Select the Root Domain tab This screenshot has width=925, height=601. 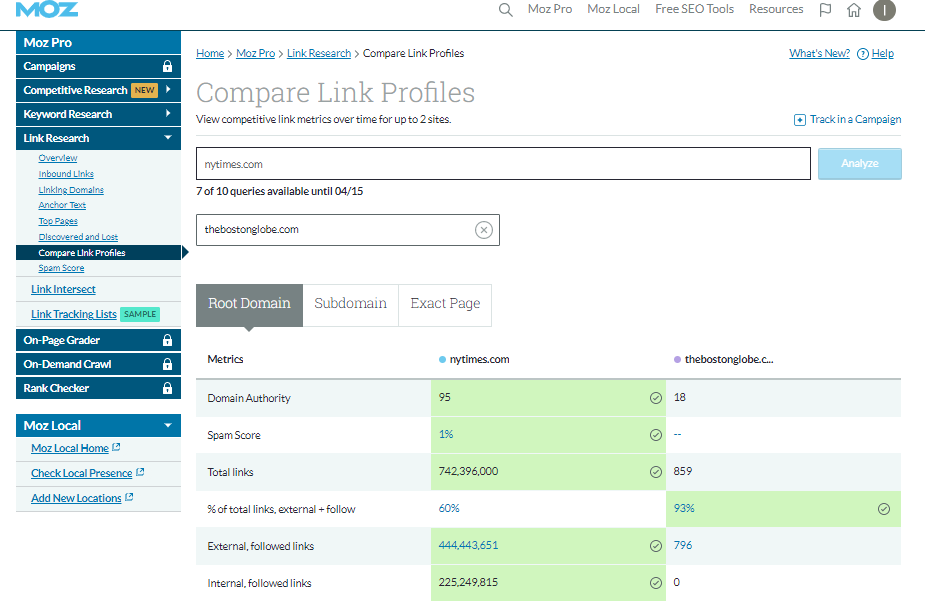250,306
